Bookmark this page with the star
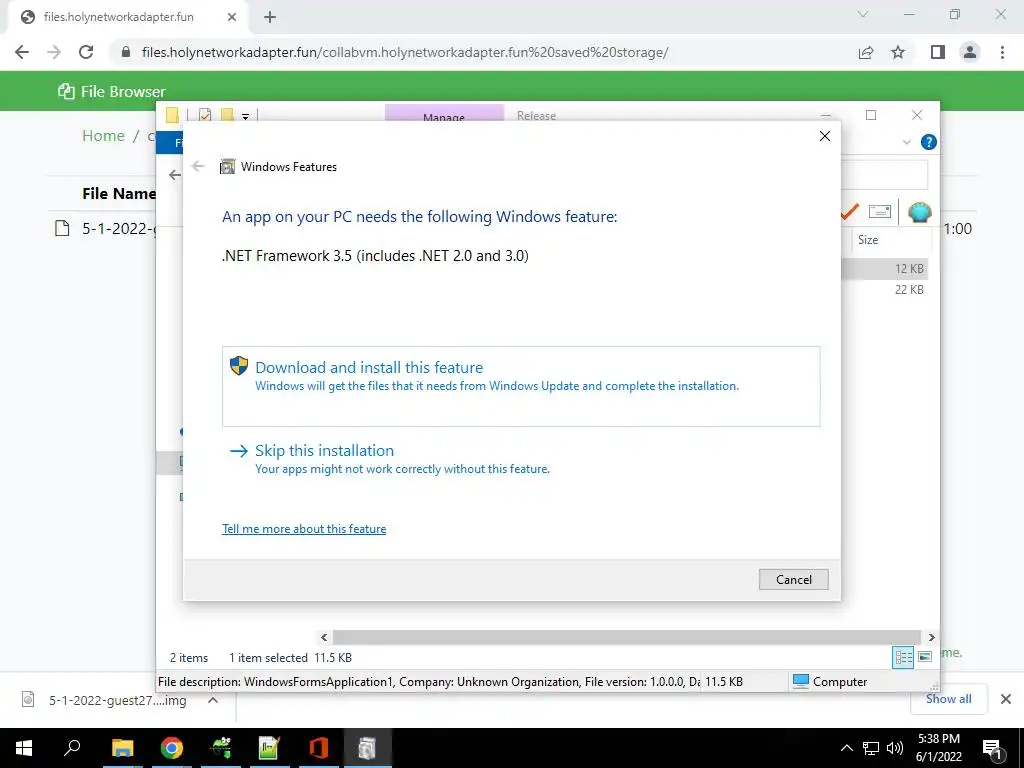Screen dimensions: 1024x768 (x=898, y=52)
